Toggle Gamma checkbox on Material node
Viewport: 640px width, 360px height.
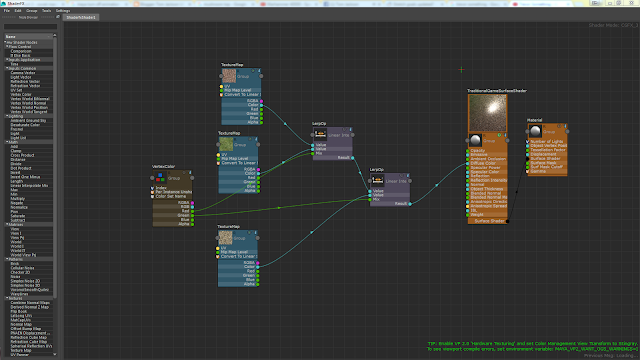pyautogui.click(x=527, y=171)
